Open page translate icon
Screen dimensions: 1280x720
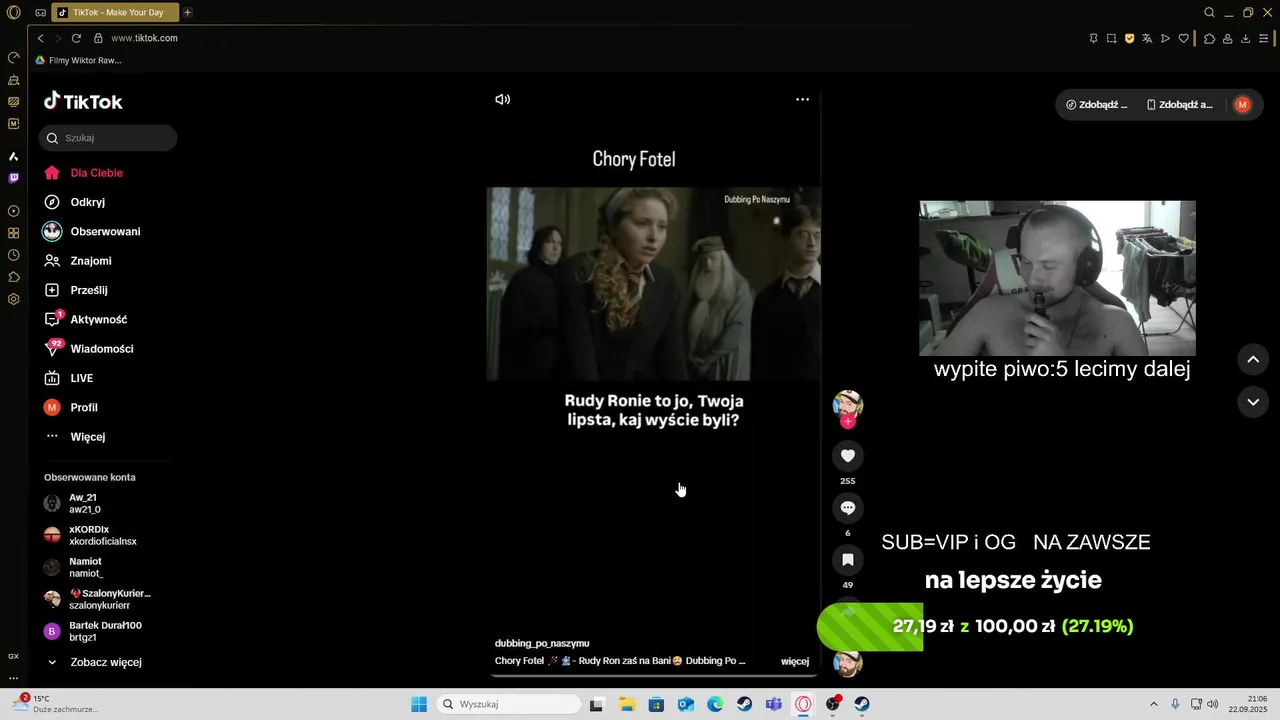point(1147,38)
